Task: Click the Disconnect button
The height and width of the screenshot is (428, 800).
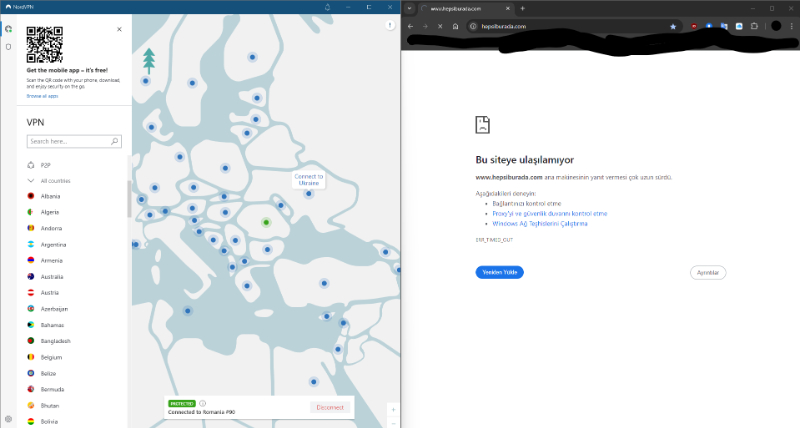Action: 330,407
